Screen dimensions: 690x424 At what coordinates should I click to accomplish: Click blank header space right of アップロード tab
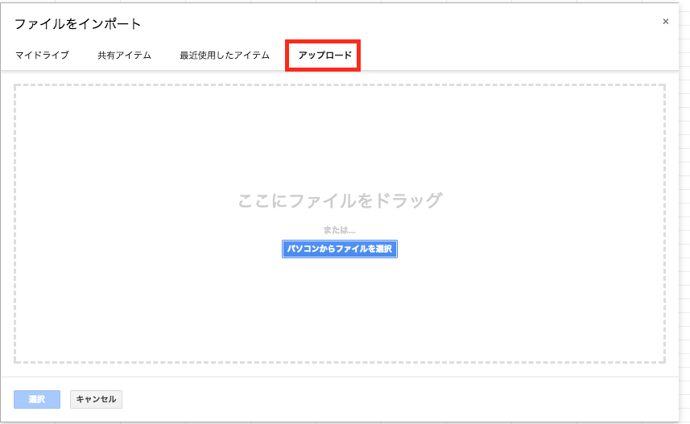[500, 55]
